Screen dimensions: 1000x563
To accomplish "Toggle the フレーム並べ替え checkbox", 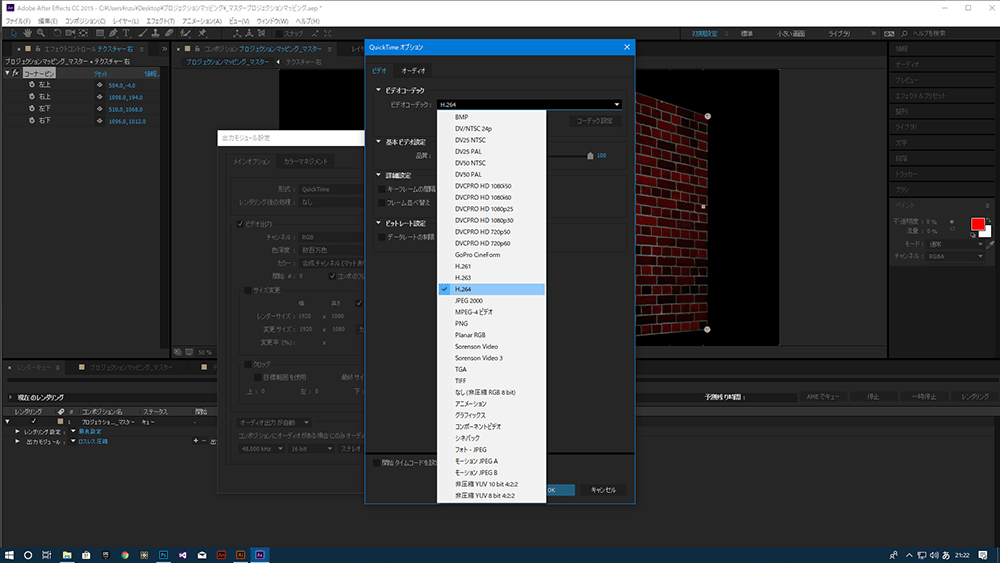I will point(380,202).
